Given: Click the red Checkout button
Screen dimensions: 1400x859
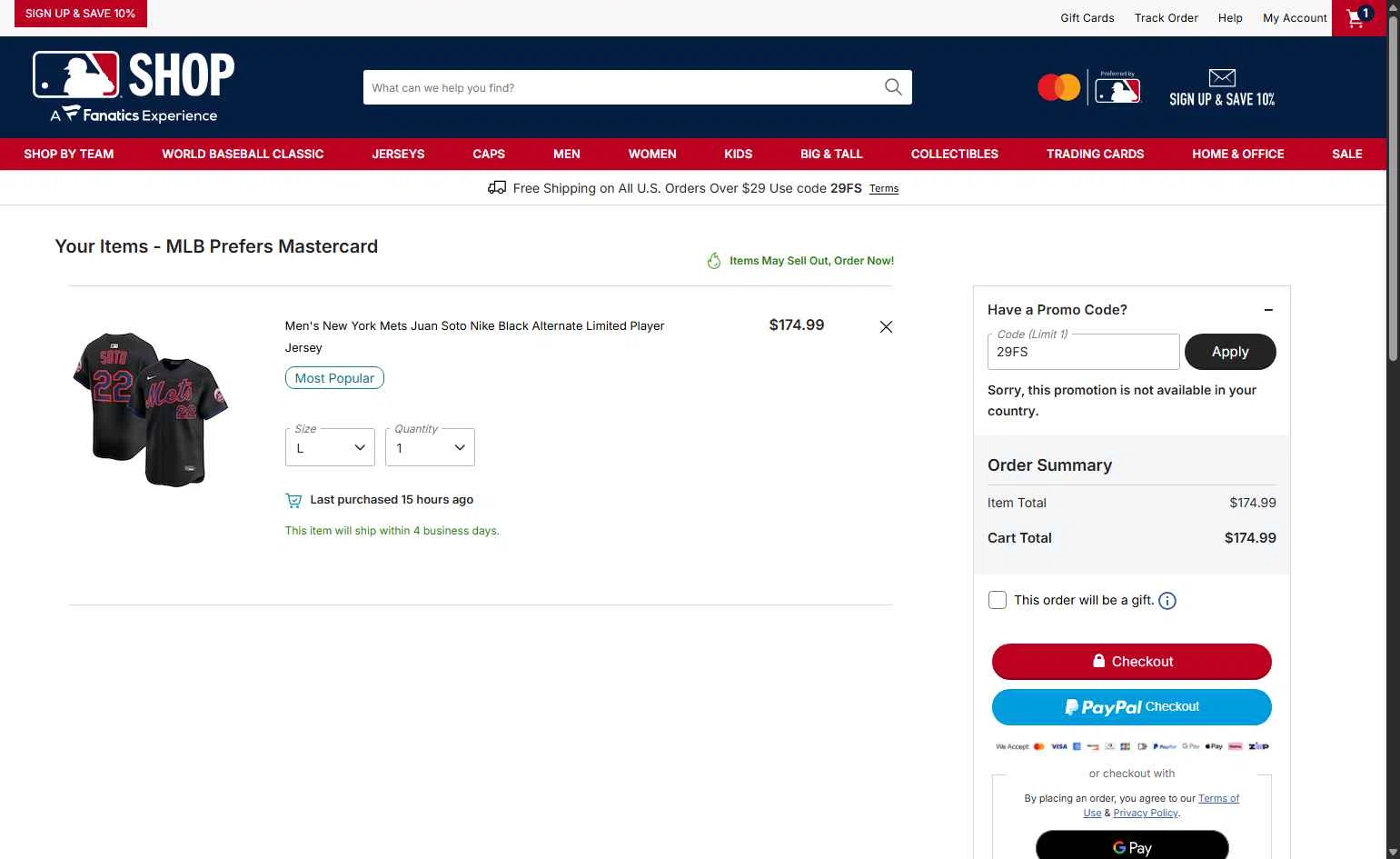Looking at the screenshot, I should [x=1132, y=662].
